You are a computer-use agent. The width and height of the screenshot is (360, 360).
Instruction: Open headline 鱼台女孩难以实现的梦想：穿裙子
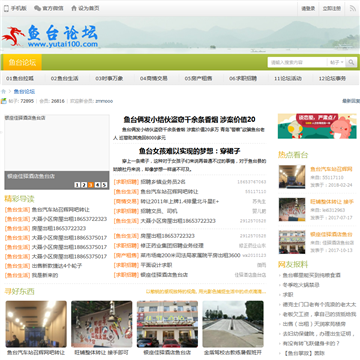(x=189, y=151)
